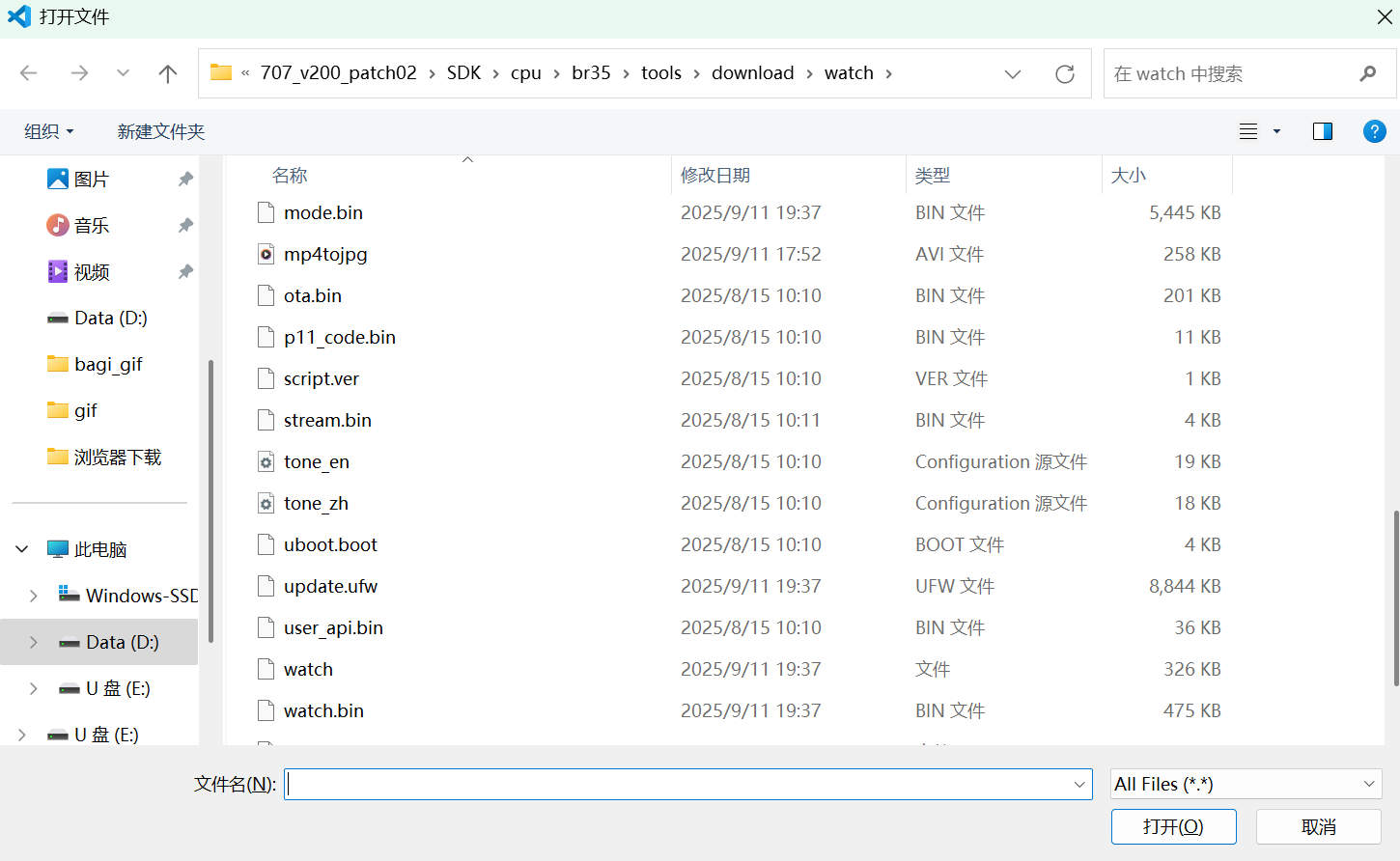Screen dimensions: 1400x861
Task: Collapse the 此电脑 tree node
Action: coord(22,549)
